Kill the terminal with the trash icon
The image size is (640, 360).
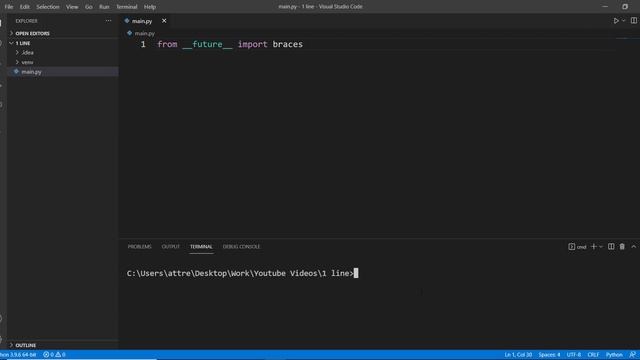point(622,247)
